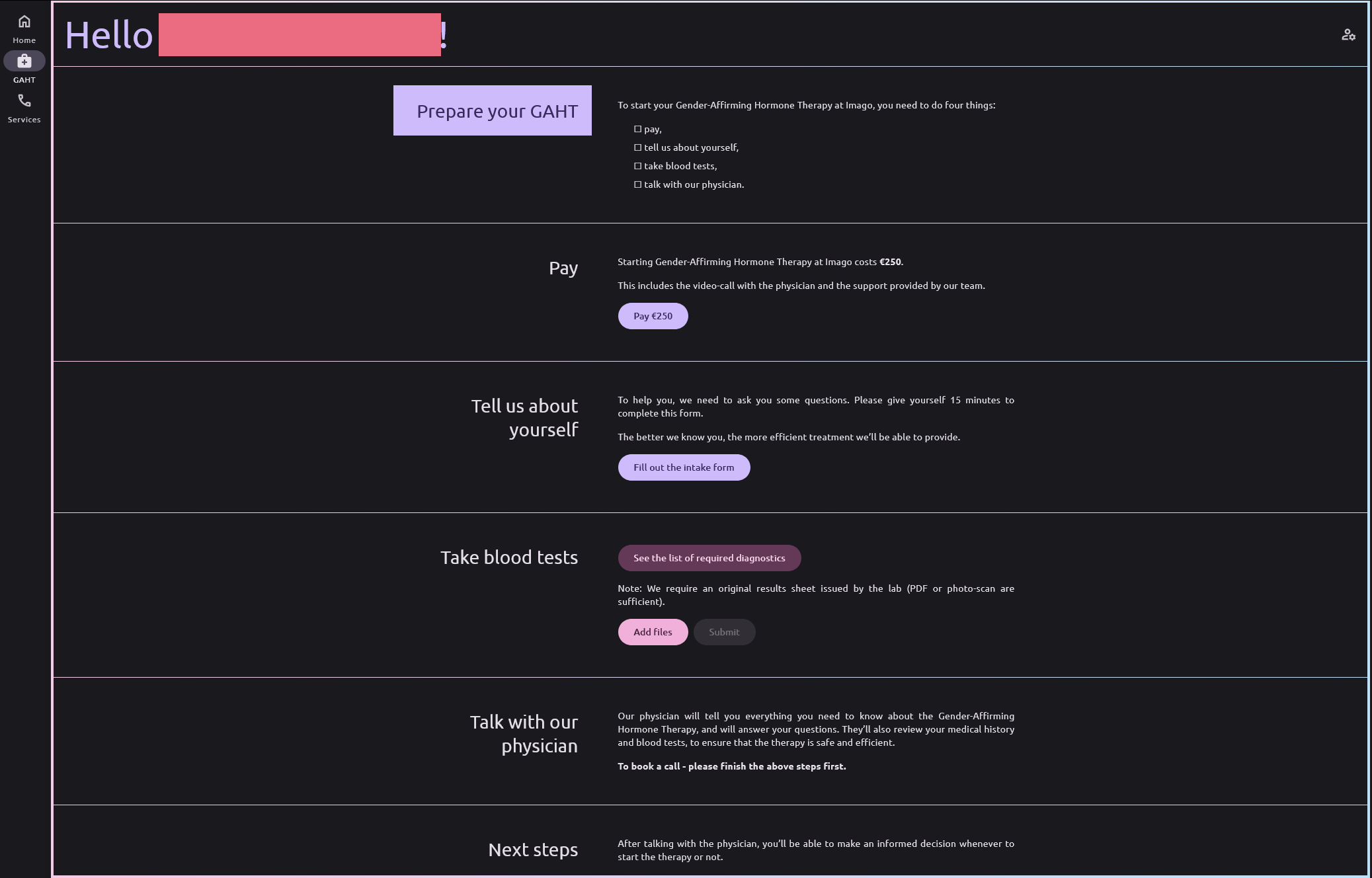This screenshot has height=878, width=1372.
Task: Click the "Prepare your GAHT" banner
Action: point(493,110)
